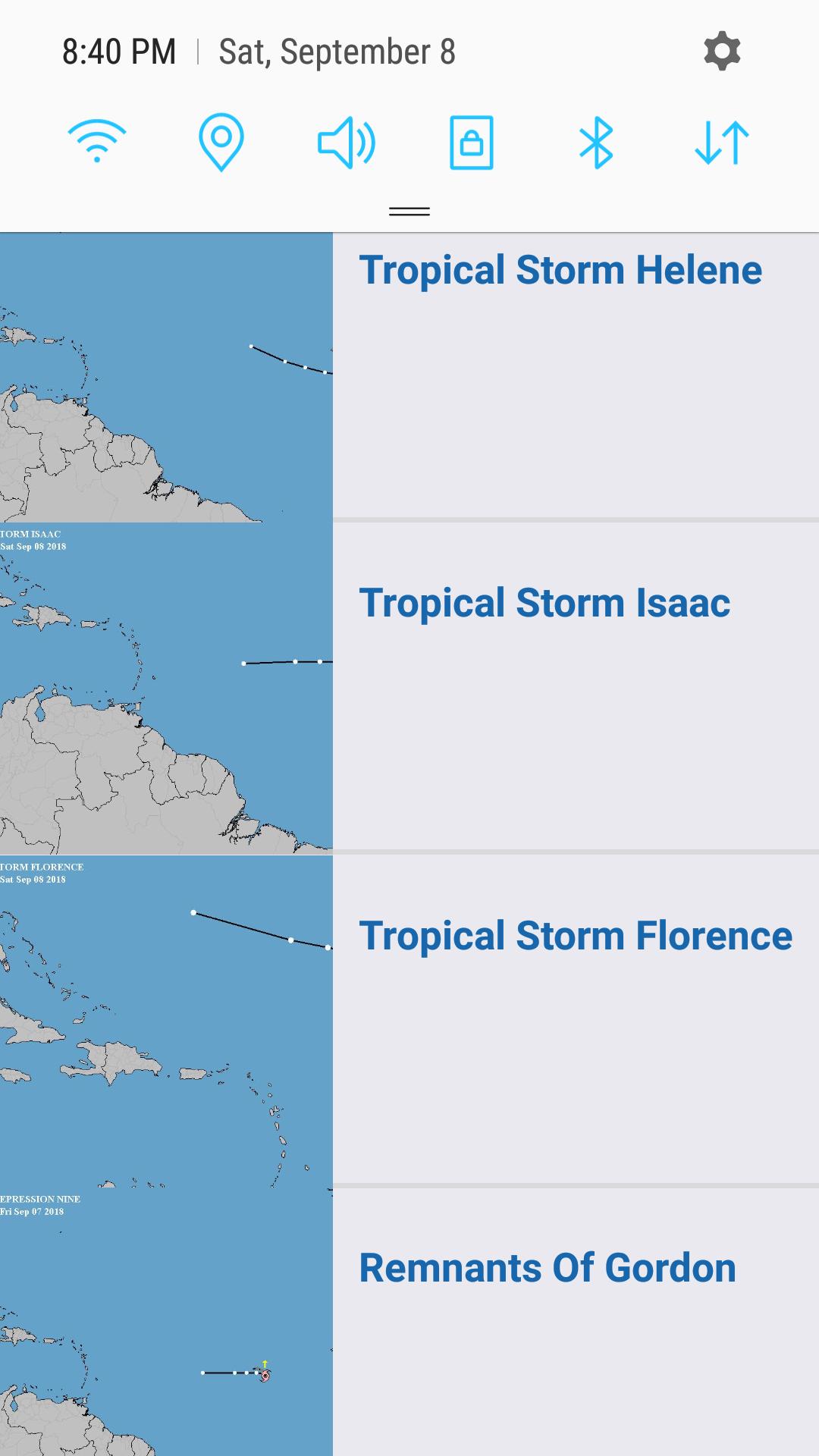The image size is (819, 1456).
Task: Open settings via the gear icon
Action: pos(722,52)
